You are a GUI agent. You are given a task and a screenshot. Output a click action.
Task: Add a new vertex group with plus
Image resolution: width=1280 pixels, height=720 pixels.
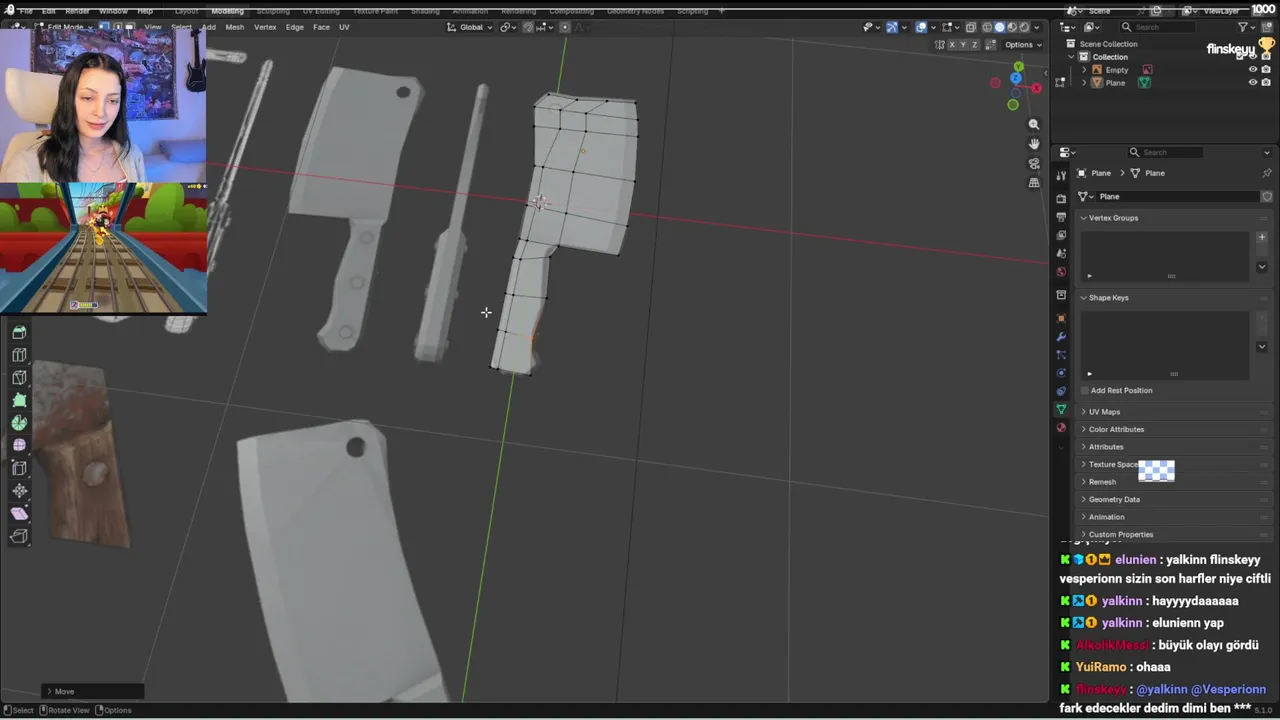(x=1262, y=238)
